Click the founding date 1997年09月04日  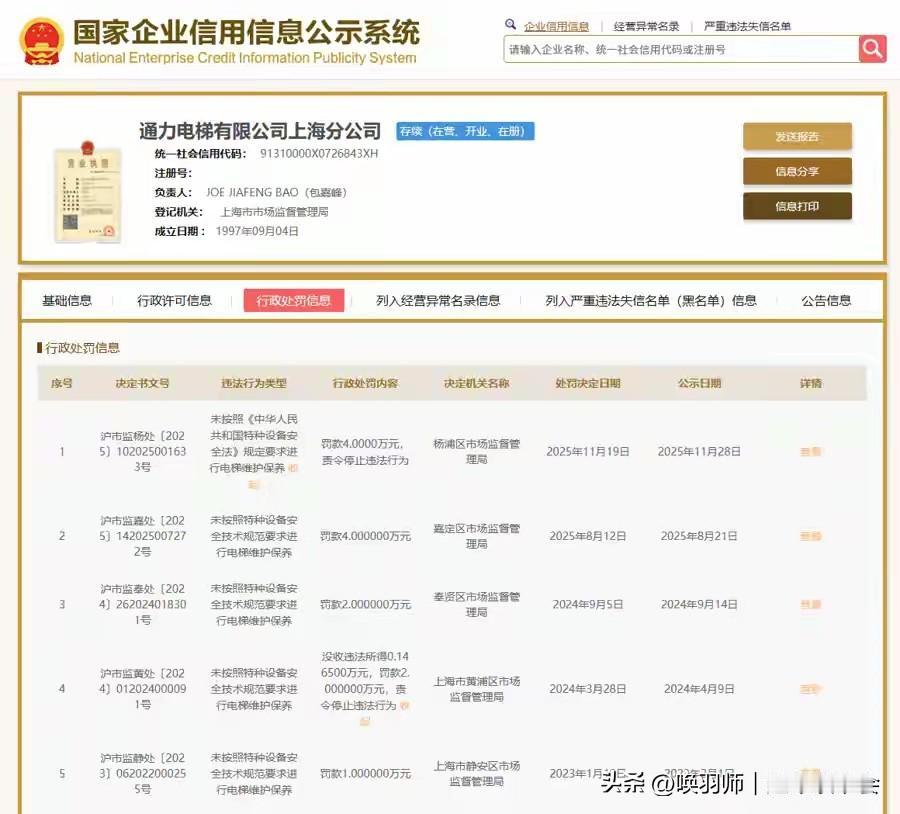click(257, 231)
